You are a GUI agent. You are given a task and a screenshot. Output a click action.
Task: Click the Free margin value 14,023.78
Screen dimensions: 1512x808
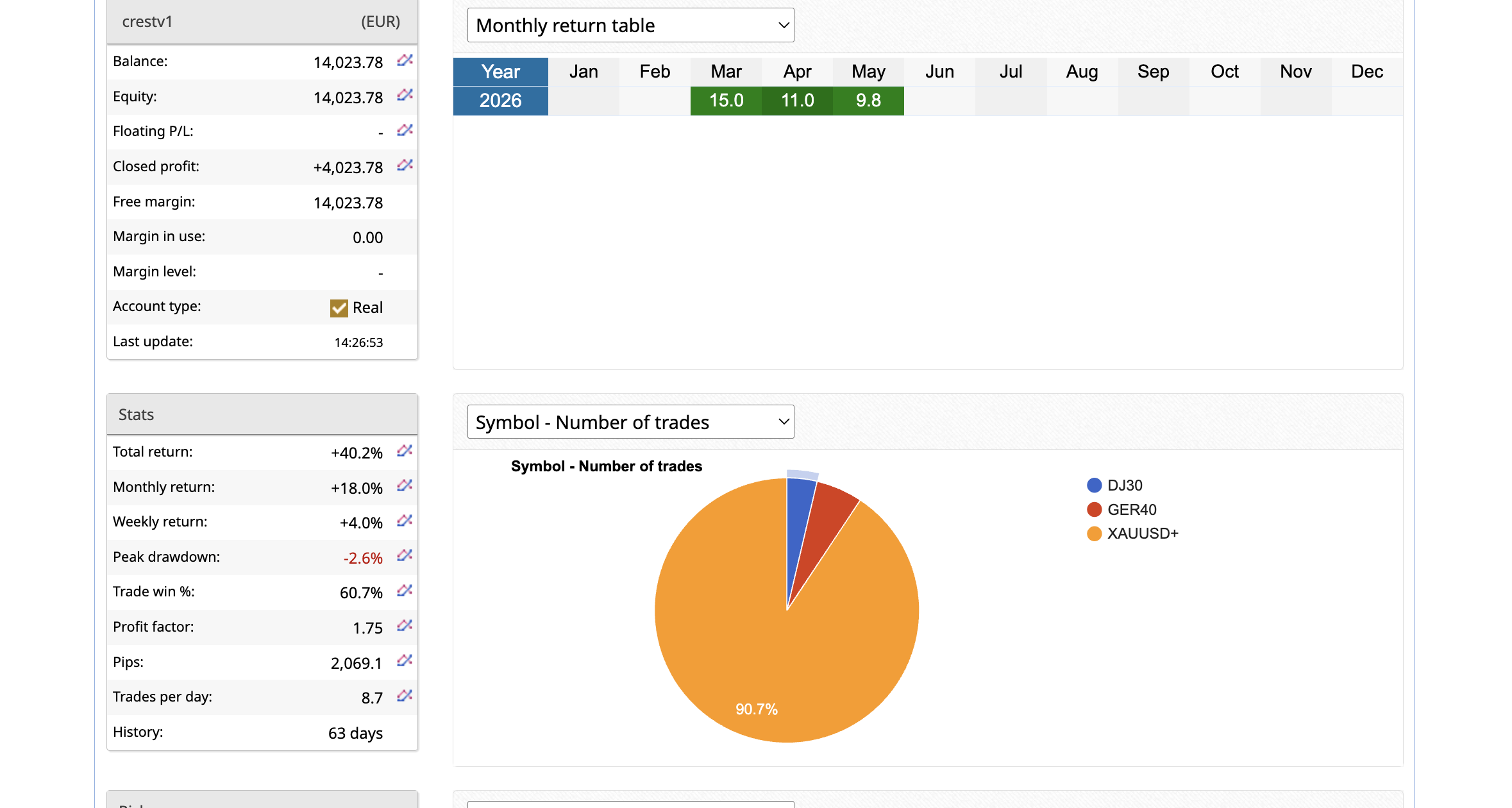pos(348,203)
